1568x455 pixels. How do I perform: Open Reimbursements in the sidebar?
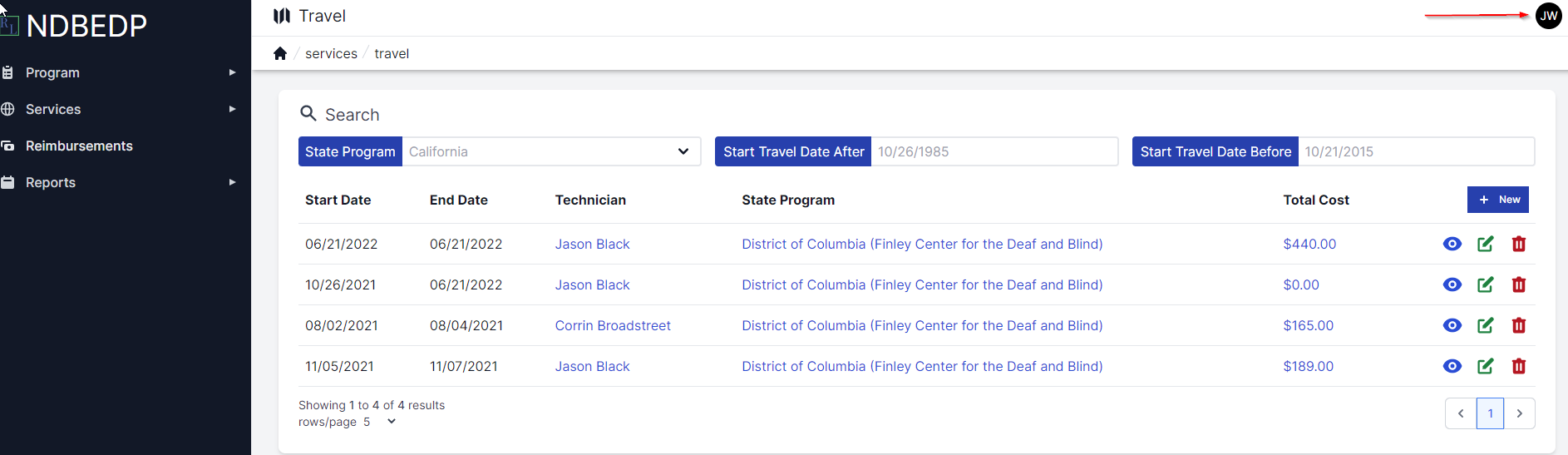(79, 146)
